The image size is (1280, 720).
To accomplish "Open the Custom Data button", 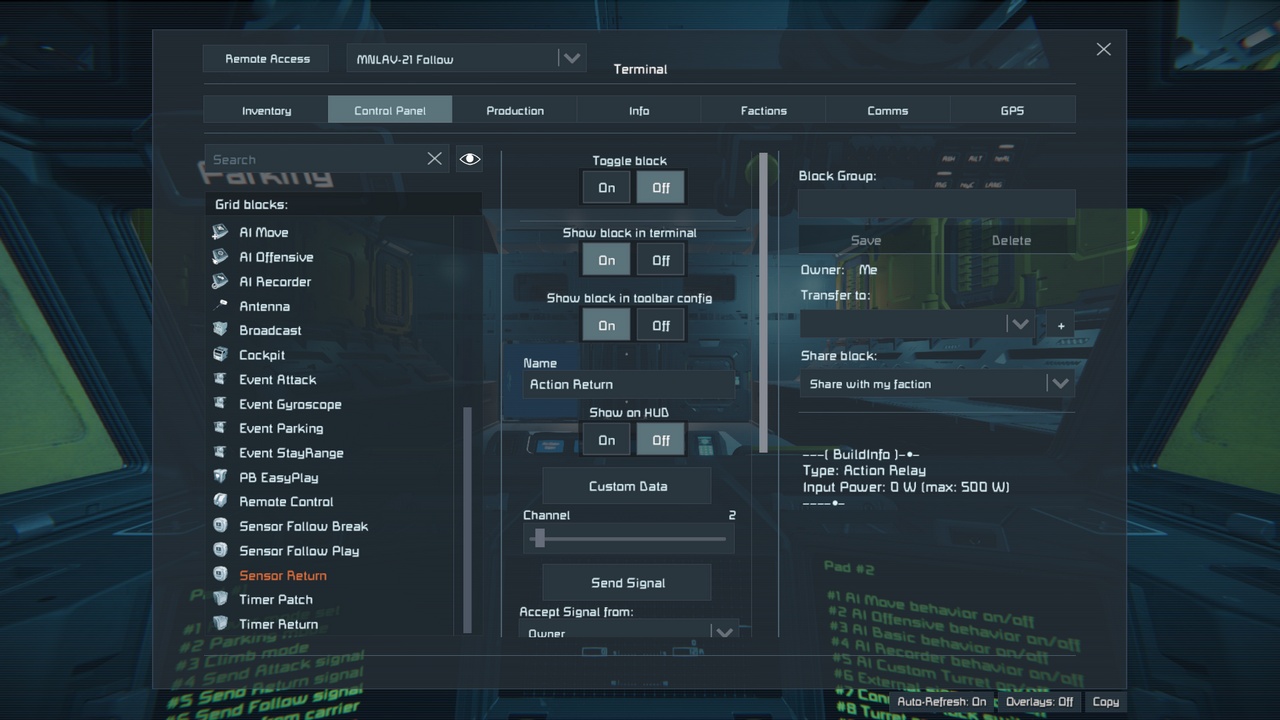I will click(628, 486).
